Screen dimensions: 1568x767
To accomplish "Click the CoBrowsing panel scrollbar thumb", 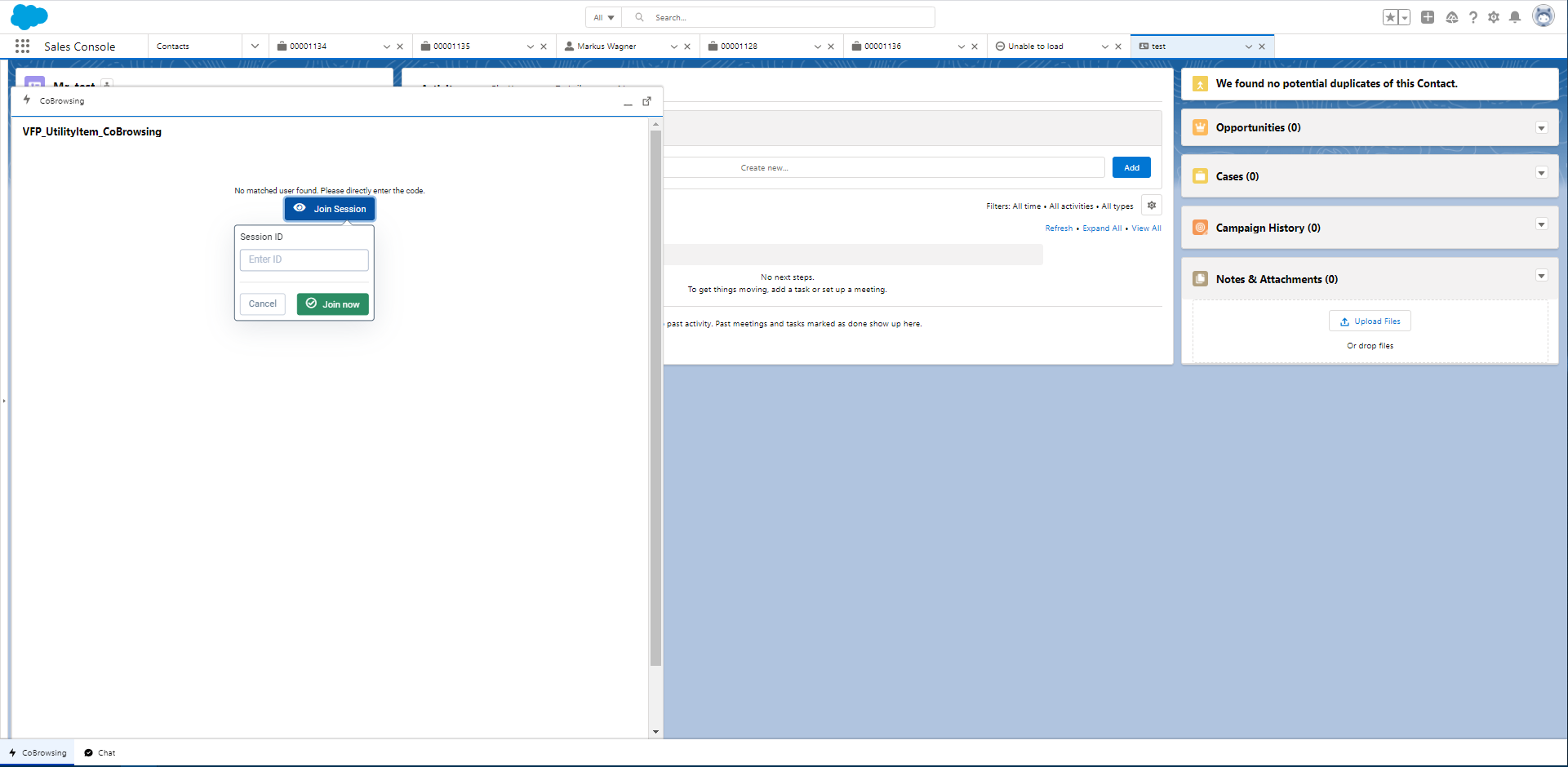I will [655, 398].
